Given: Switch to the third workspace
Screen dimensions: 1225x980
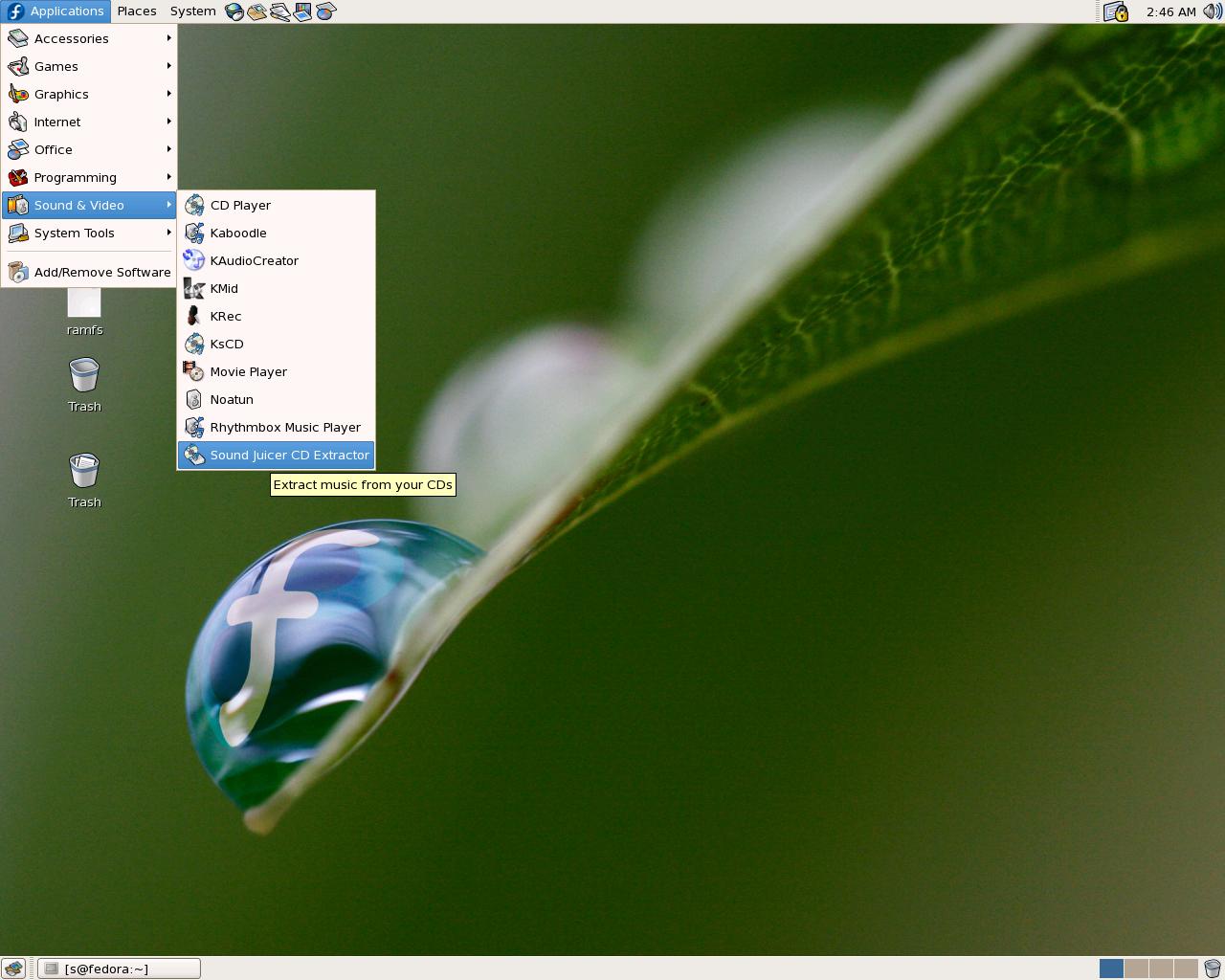Looking at the screenshot, I should click(1161, 969).
